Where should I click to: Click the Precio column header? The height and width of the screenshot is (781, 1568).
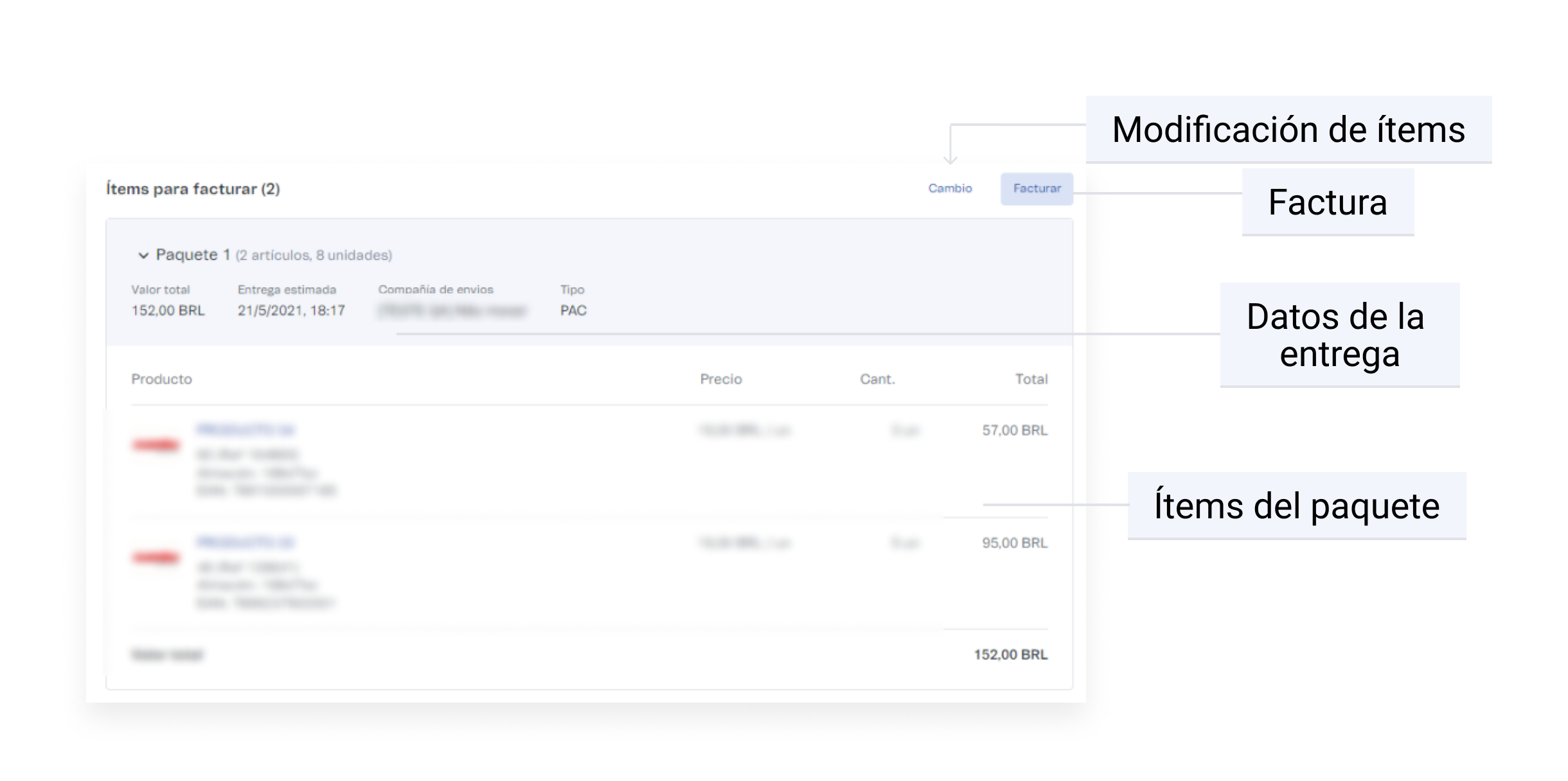(x=720, y=379)
